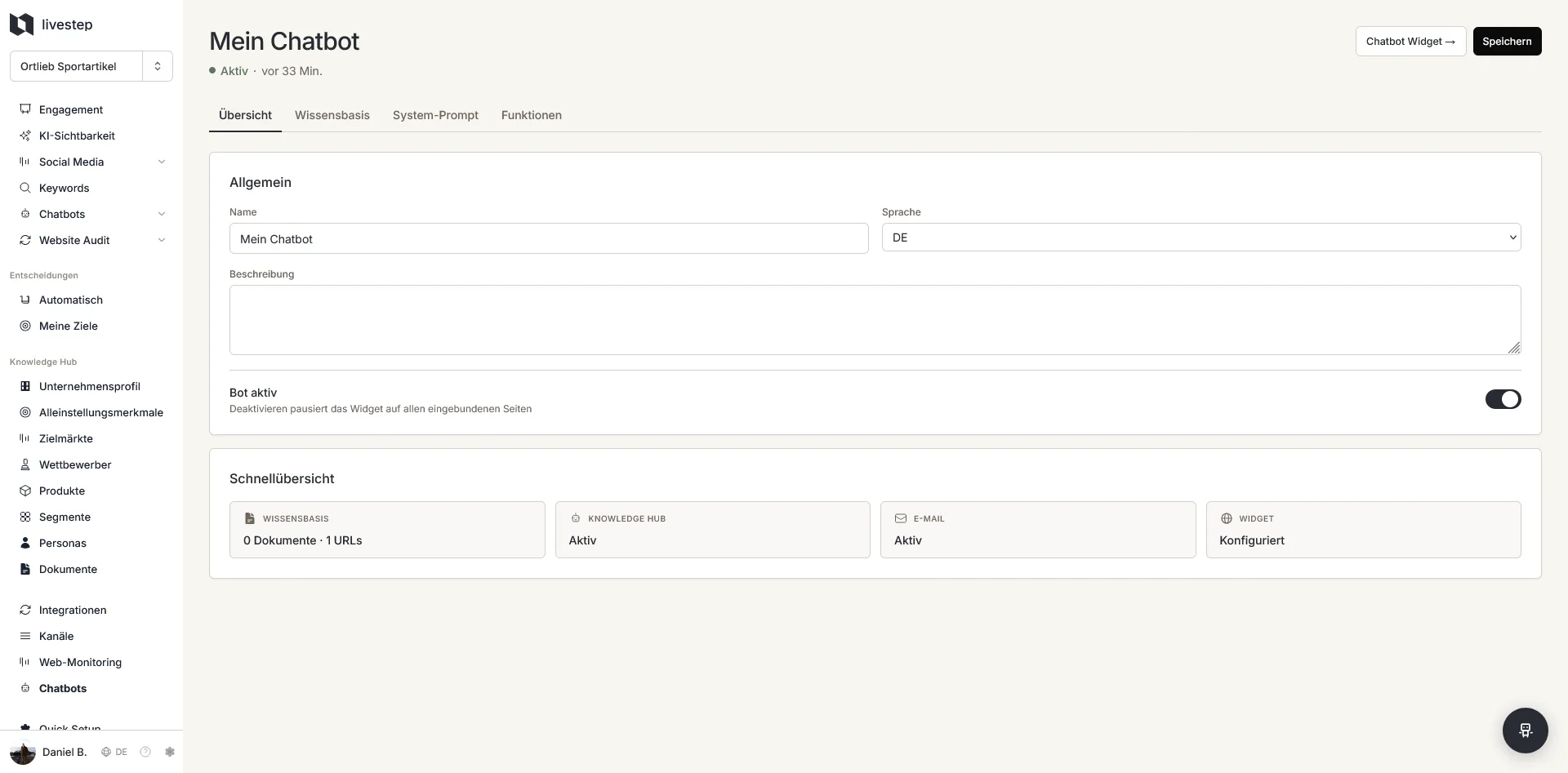
Task: Expand the Website Audit submenu chevron
Action: tap(162, 240)
